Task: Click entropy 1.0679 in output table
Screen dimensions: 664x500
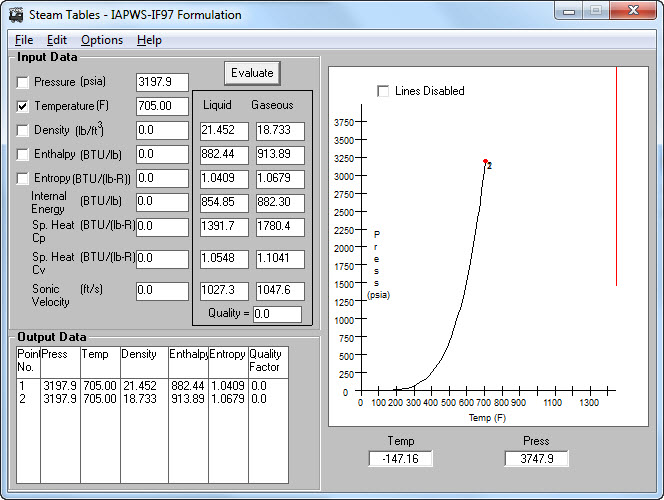Action: tap(228, 399)
